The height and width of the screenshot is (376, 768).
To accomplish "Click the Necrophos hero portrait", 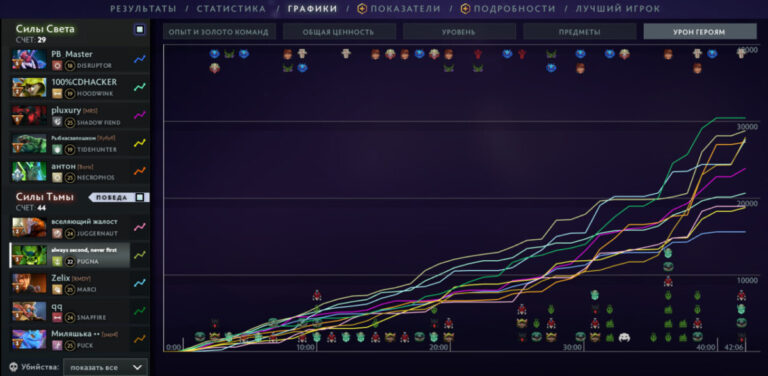I will 29,171.
